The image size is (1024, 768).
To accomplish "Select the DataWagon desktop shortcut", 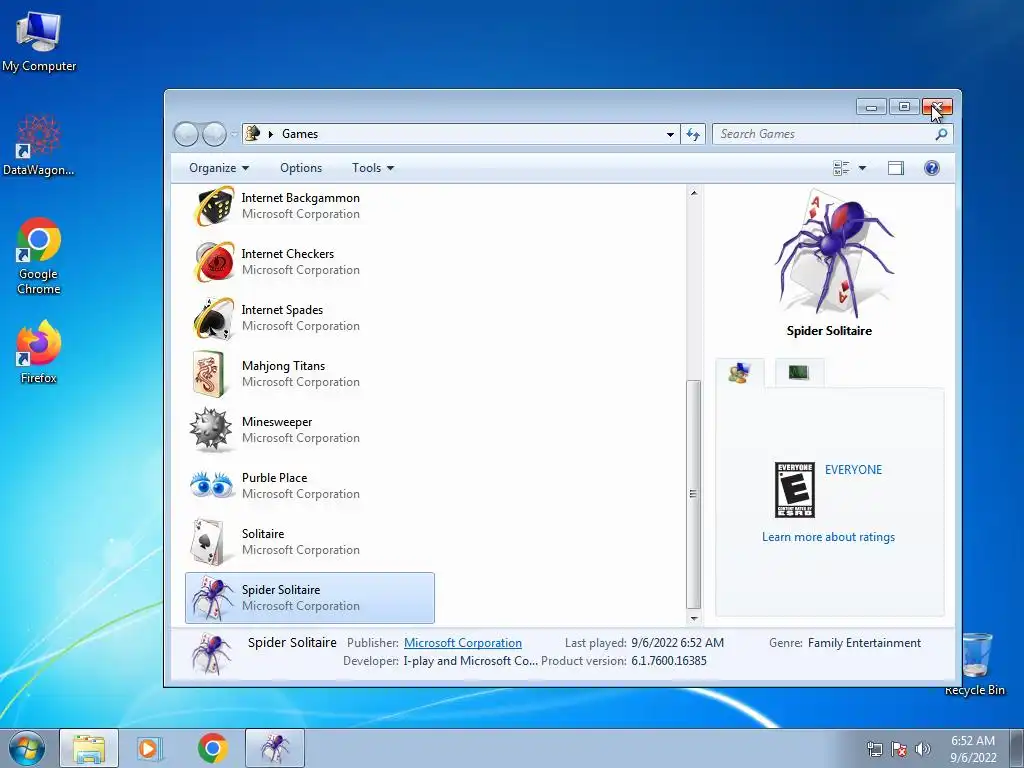I will (39, 145).
